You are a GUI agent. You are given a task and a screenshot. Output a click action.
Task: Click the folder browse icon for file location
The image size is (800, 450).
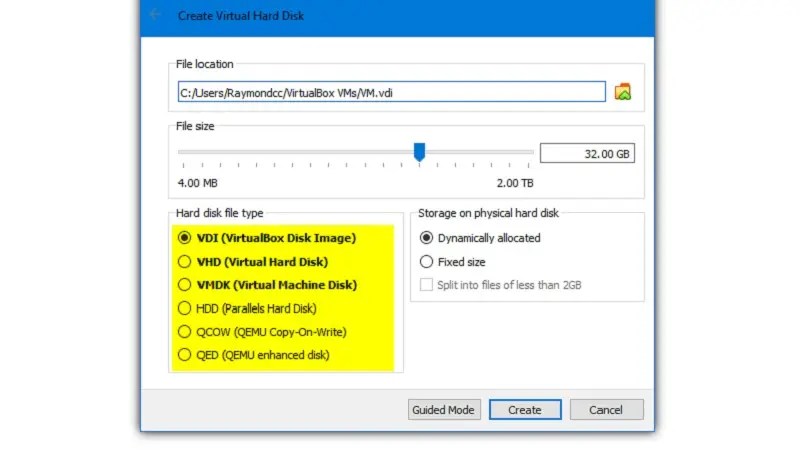coord(622,92)
